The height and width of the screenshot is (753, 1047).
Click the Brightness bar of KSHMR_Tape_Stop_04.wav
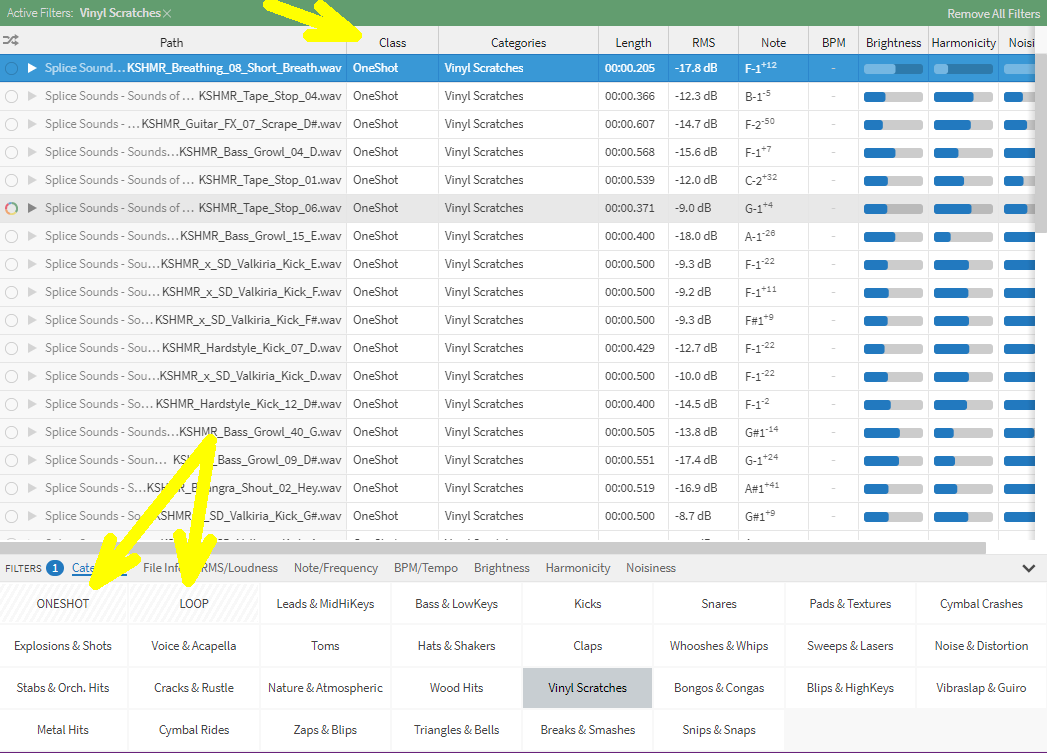pos(893,97)
